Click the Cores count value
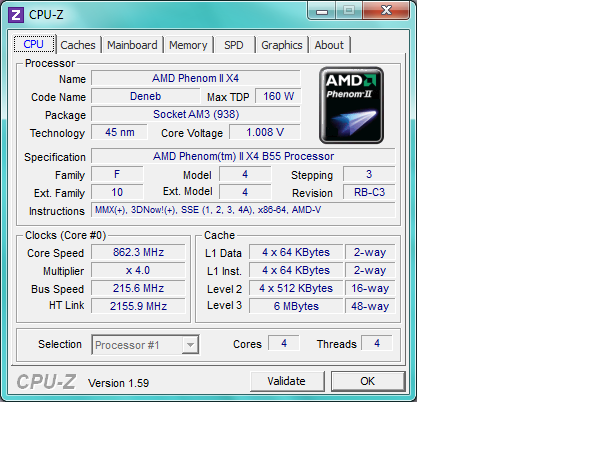Image resolution: width=614 pixels, height=460 pixels. click(x=284, y=343)
